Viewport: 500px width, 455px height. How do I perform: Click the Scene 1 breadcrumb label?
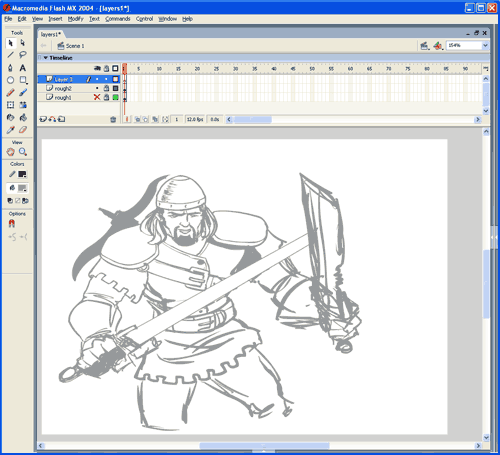pos(75,46)
